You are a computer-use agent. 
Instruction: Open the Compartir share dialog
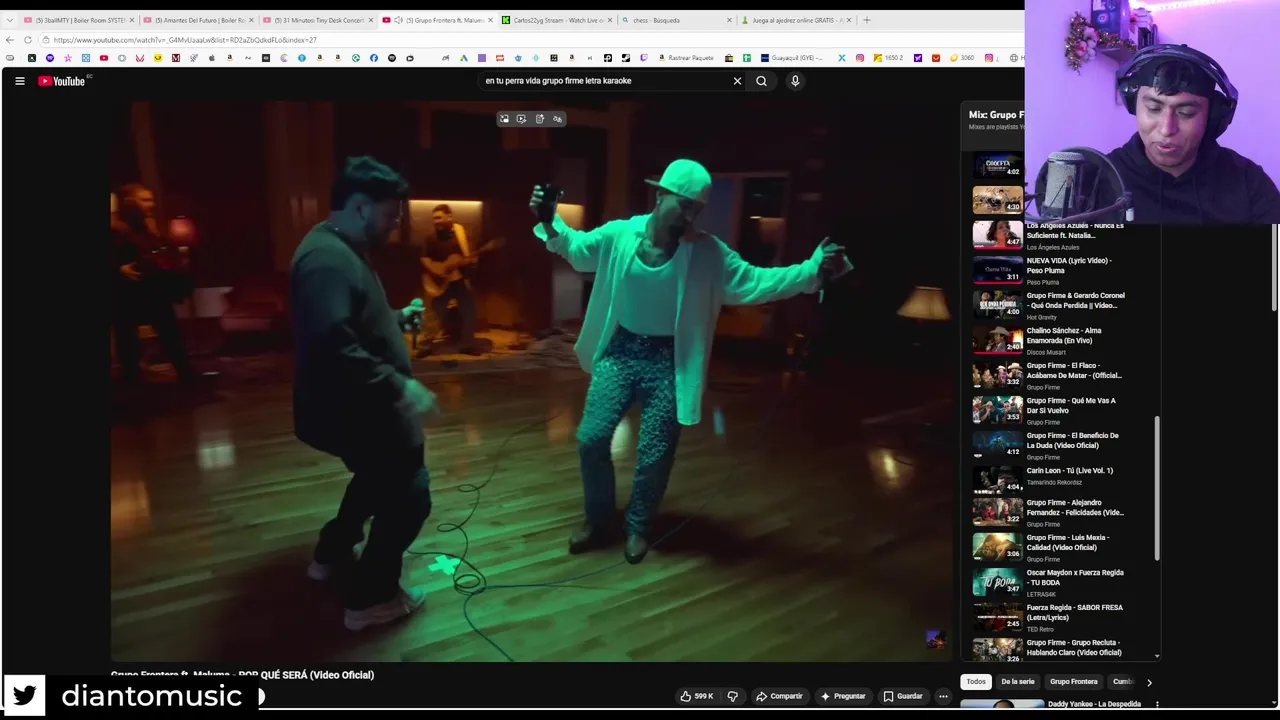(779, 696)
